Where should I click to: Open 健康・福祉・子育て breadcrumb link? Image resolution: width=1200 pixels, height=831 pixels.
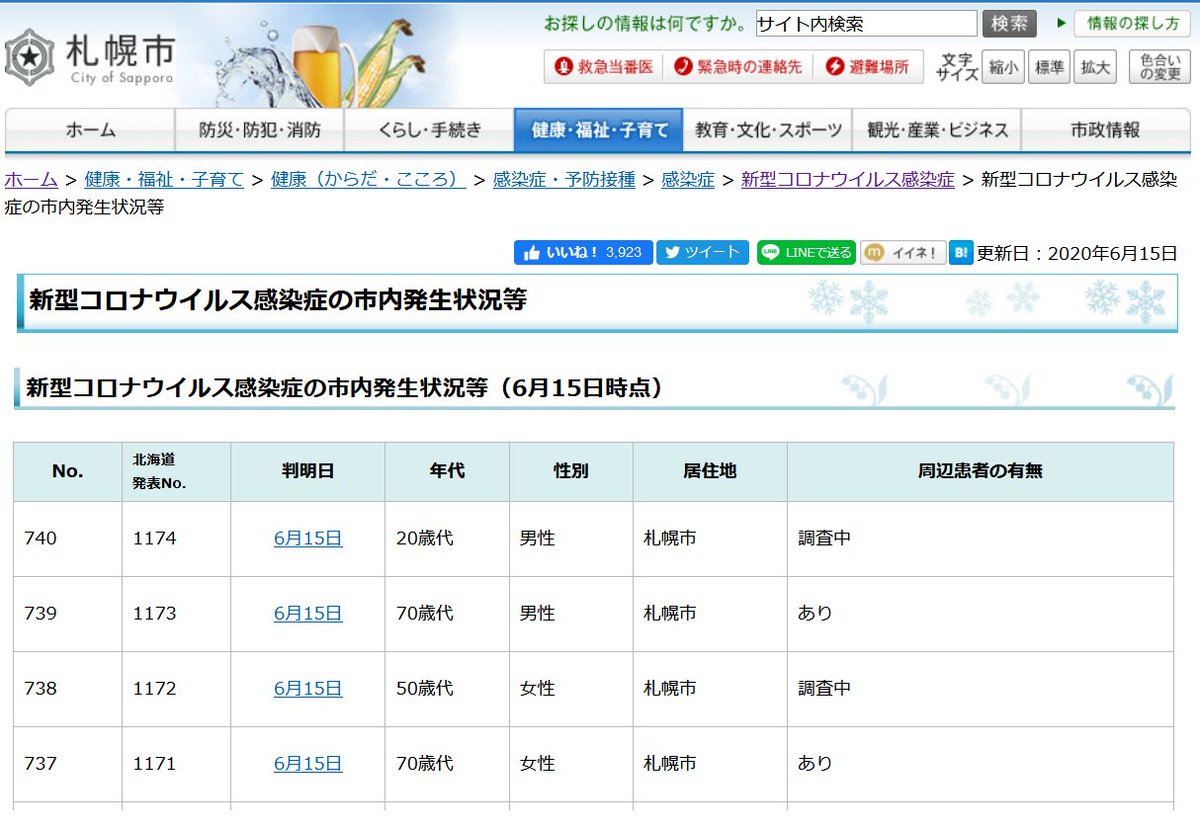[x=164, y=180]
